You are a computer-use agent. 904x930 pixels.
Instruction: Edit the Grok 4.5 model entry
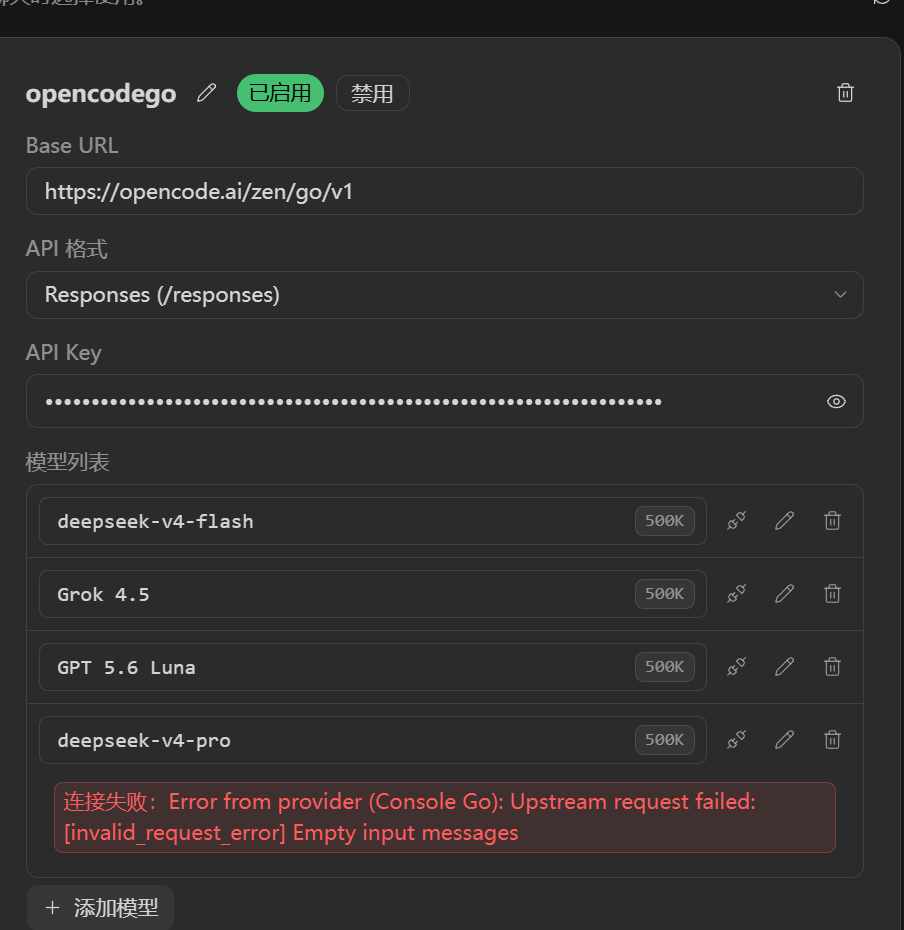pos(784,594)
